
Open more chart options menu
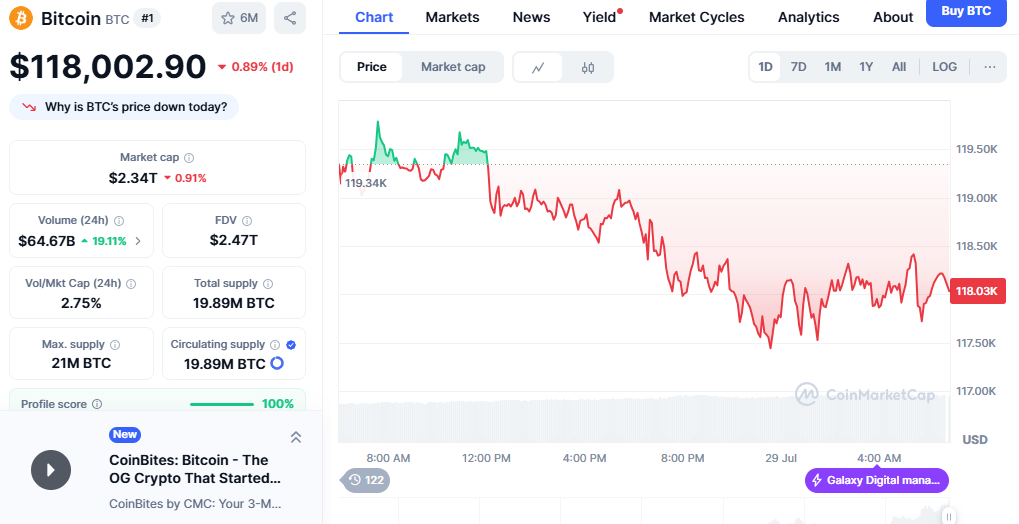[x=989, y=67]
